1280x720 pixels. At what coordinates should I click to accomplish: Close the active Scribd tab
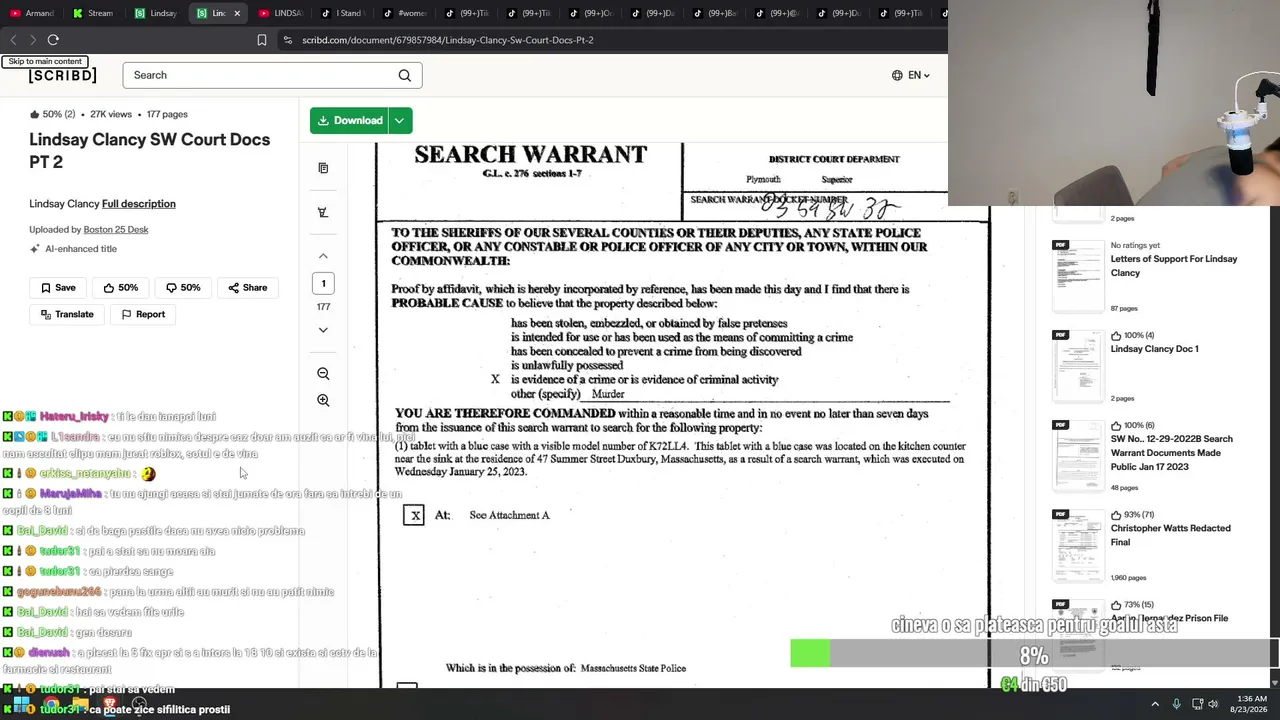coord(237,13)
